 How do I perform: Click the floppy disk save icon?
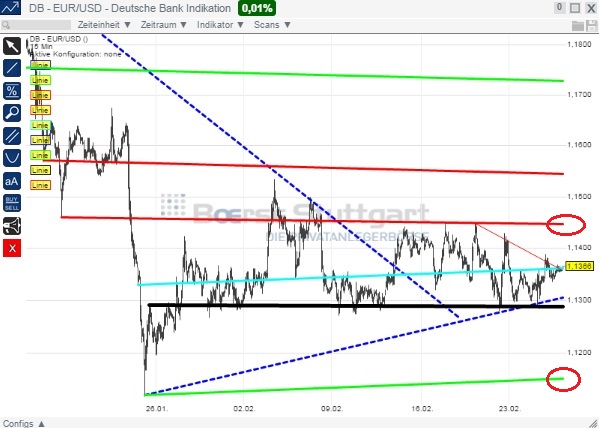click(591, 26)
